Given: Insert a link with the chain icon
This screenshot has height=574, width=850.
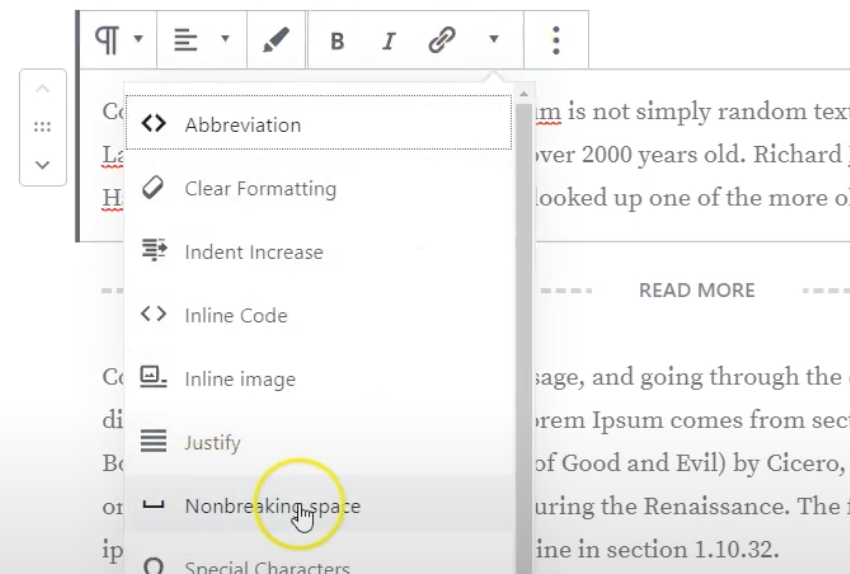Looking at the screenshot, I should [441, 40].
